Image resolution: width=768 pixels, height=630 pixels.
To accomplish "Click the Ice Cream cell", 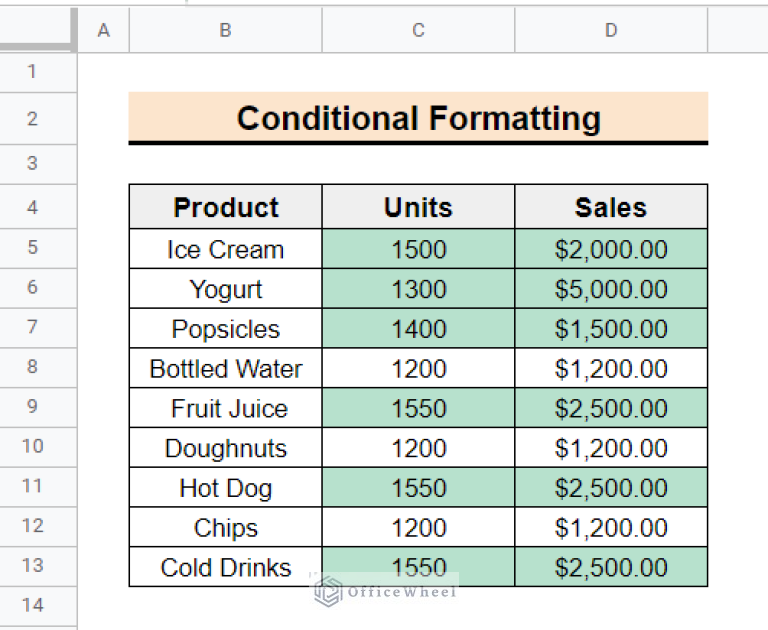I will tap(225, 249).
